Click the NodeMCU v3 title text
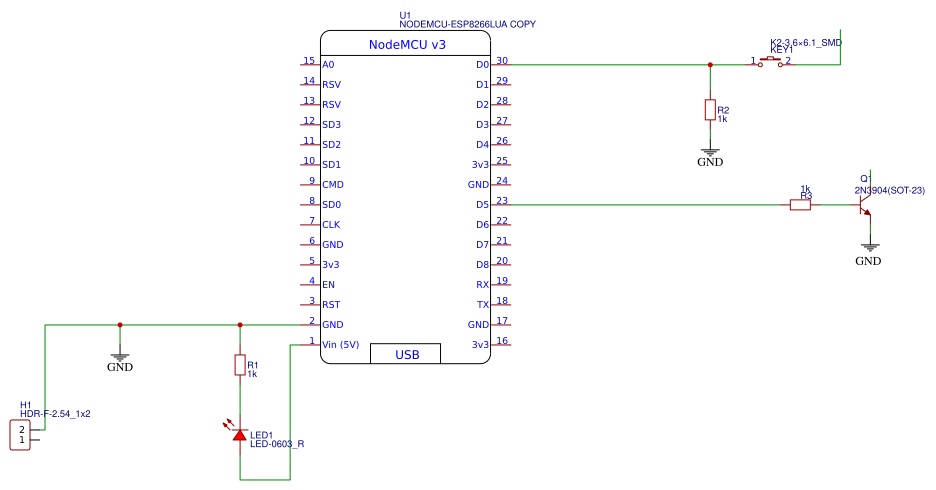The image size is (936, 490). coord(407,45)
